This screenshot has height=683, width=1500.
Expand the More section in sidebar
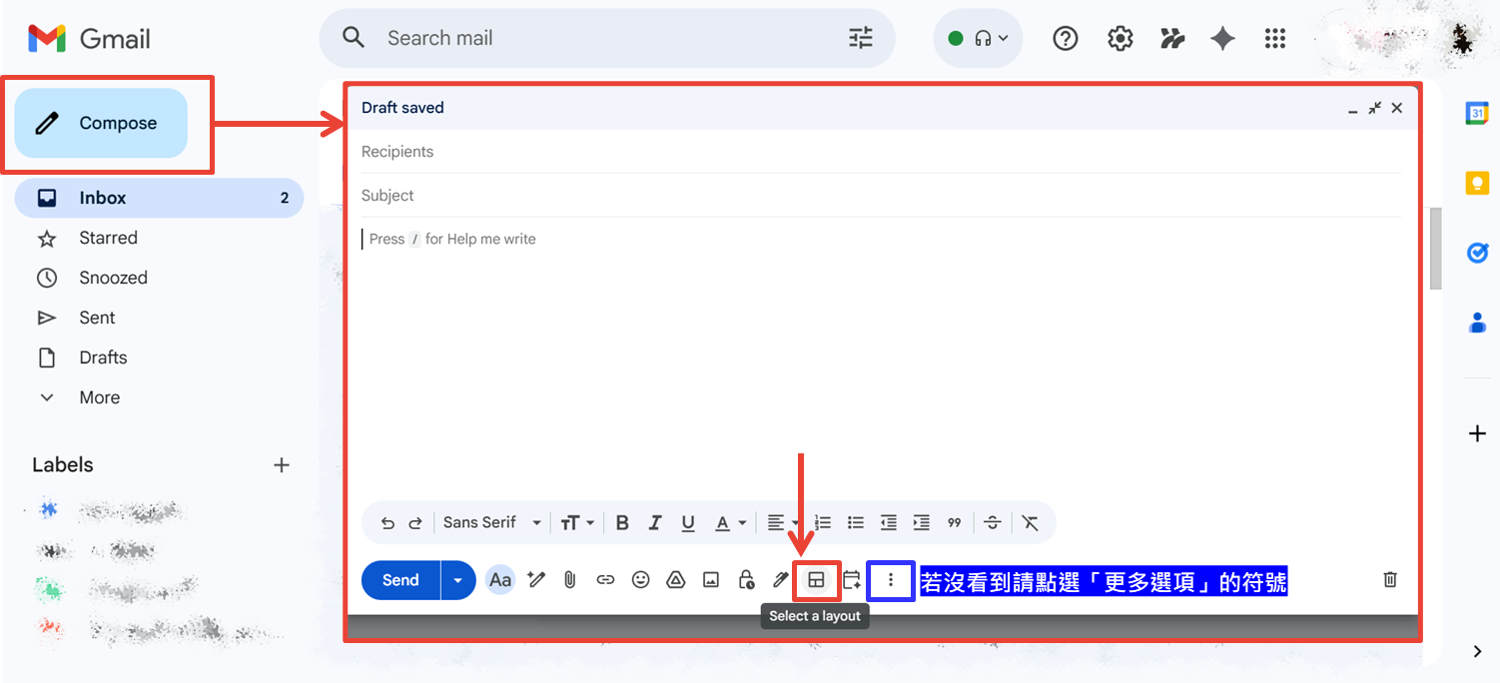pyautogui.click(x=99, y=398)
